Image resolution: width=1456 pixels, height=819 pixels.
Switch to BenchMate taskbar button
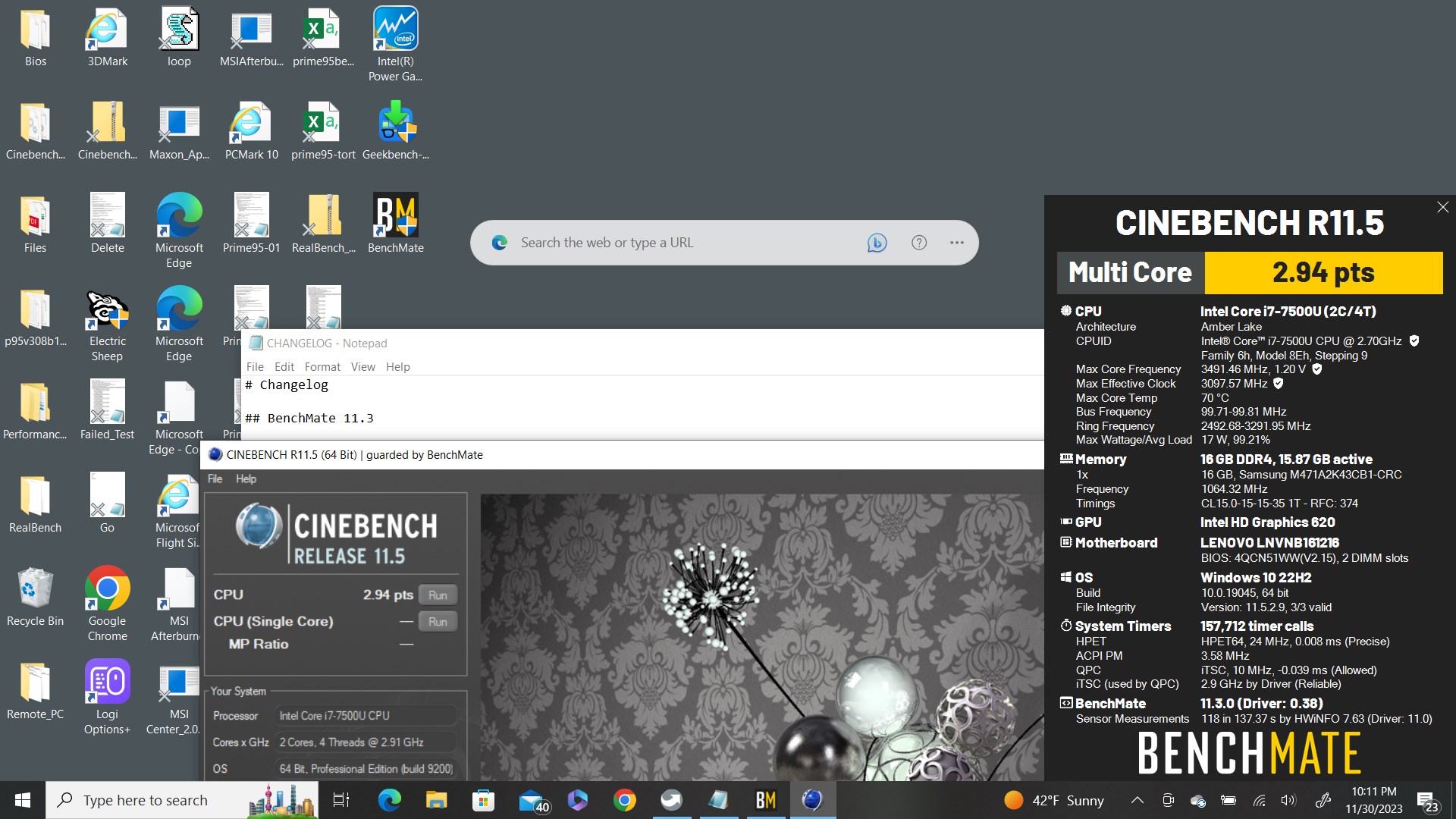[765, 800]
